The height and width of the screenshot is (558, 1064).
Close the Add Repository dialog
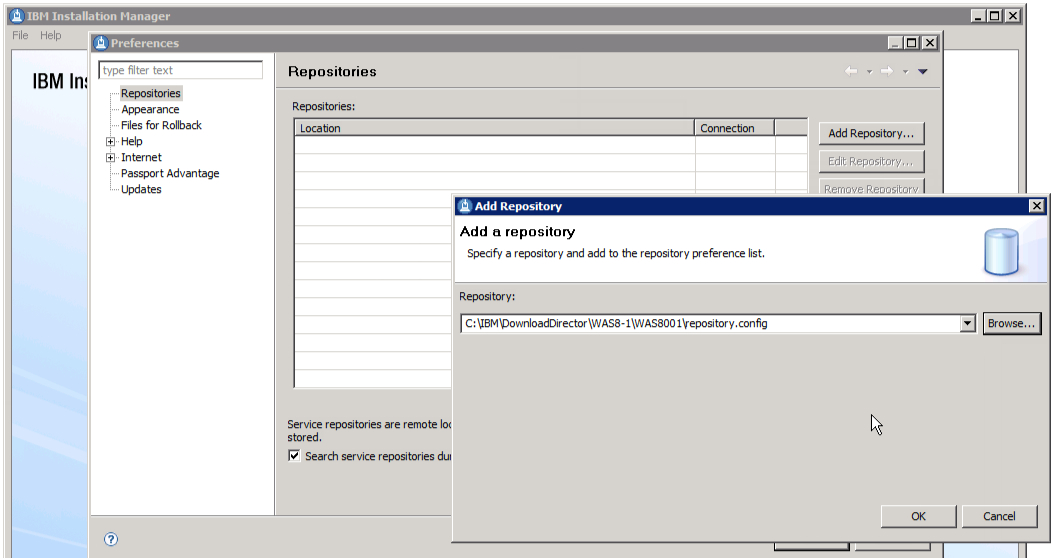1037,206
